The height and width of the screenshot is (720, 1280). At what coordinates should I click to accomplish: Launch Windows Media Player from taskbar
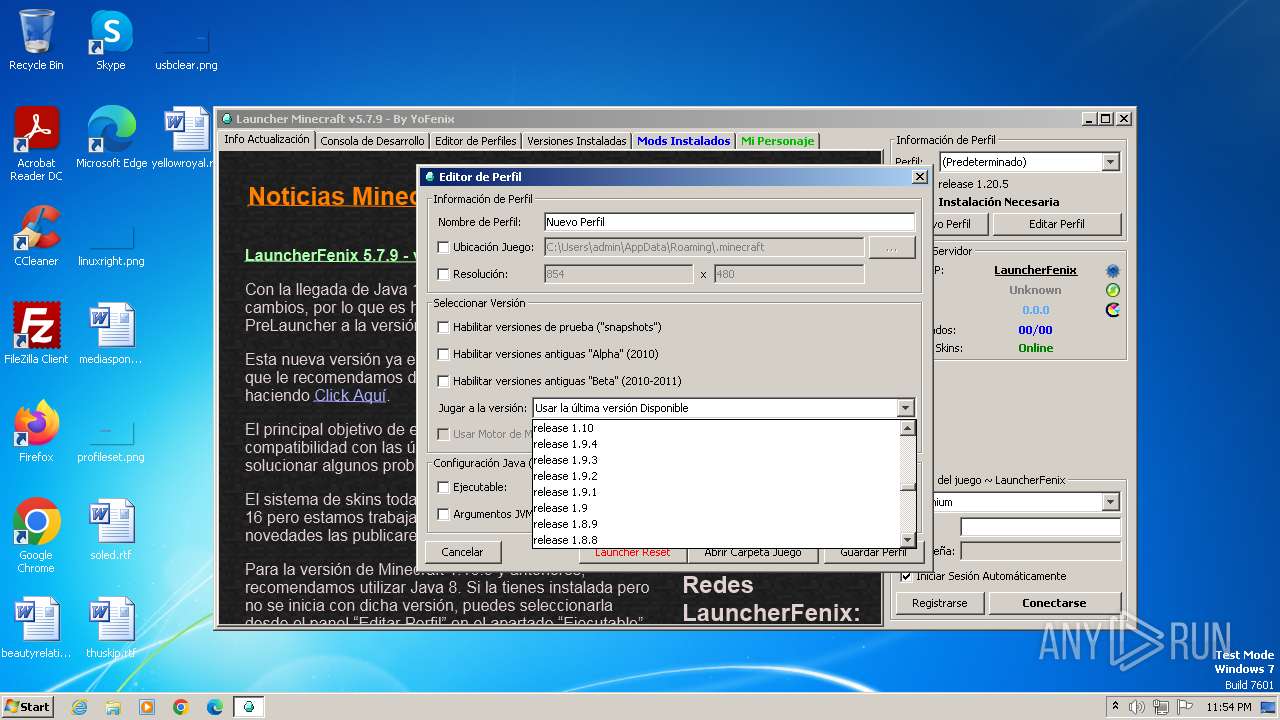pos(147,707)
